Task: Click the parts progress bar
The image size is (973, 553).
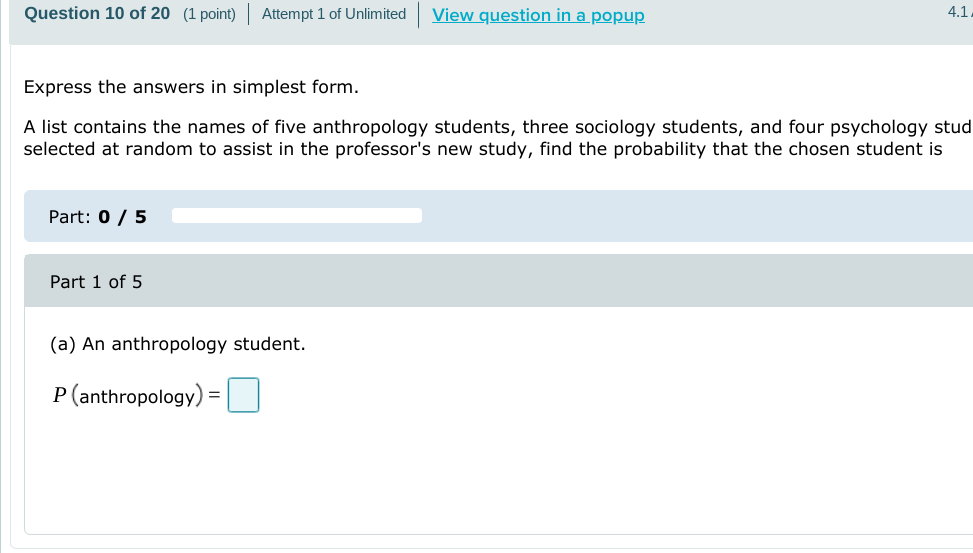Action: [x=297, y=216]
